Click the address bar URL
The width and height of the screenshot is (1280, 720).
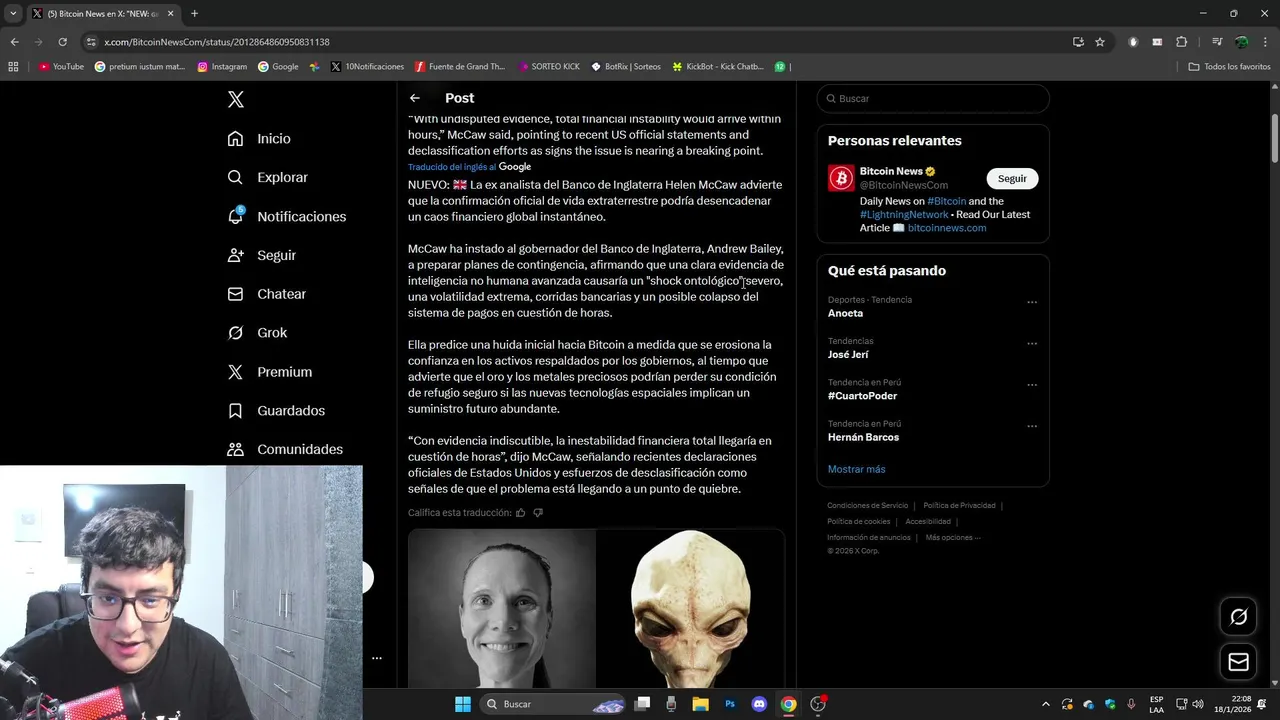click(217, 42)
